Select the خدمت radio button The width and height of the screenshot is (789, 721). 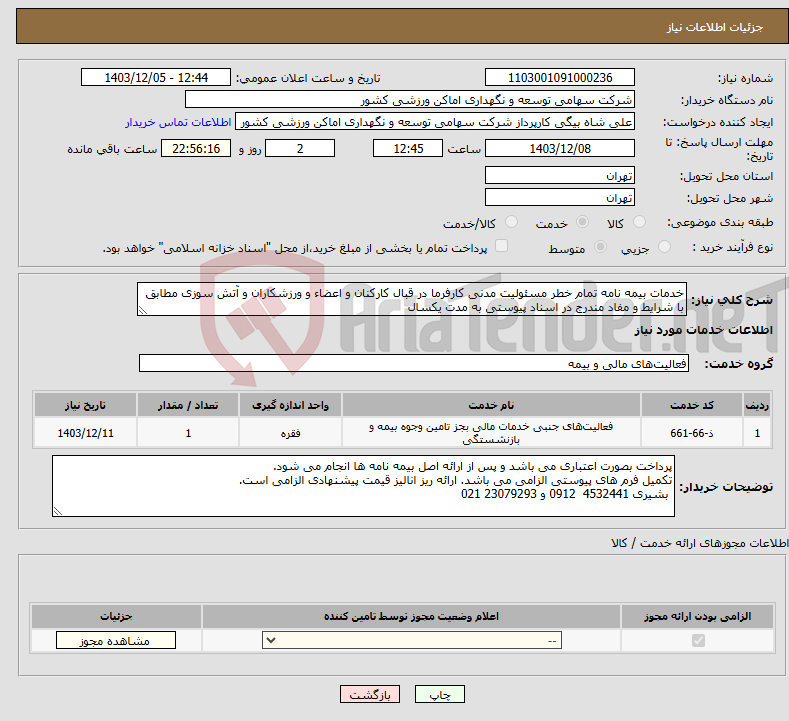pos(582,222)
